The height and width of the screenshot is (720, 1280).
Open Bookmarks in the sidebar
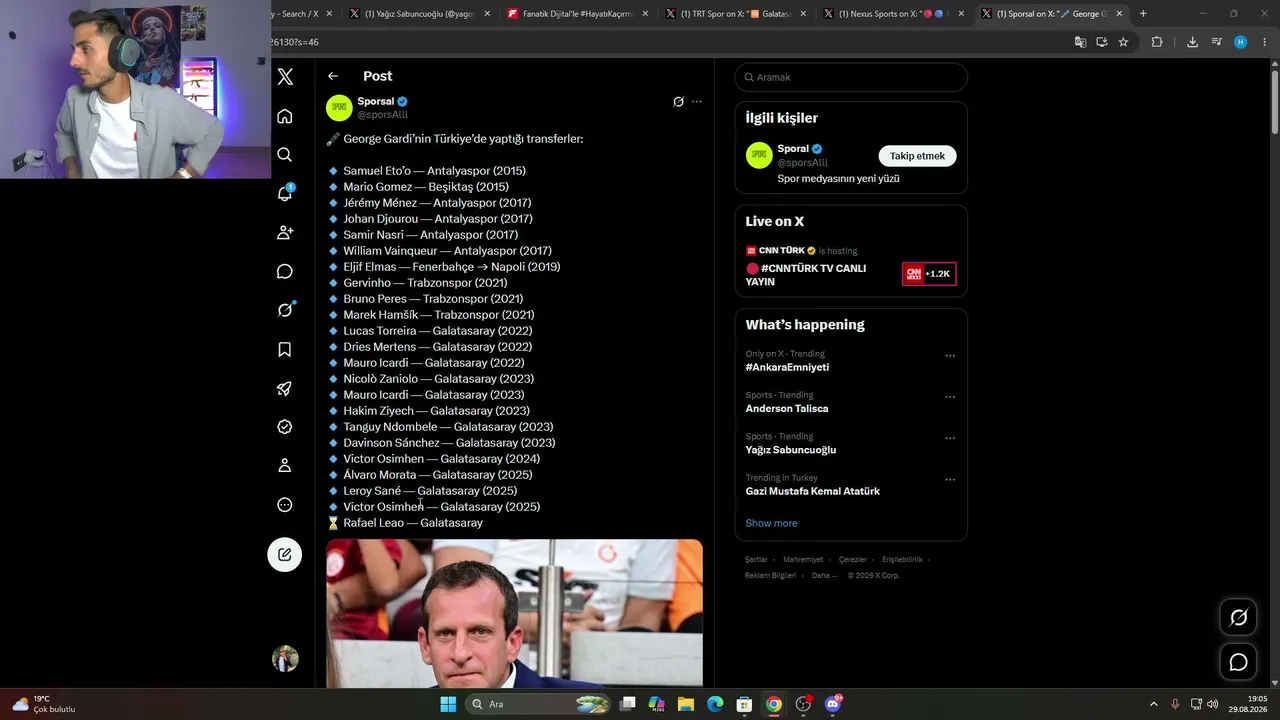(x=285, y=349)
